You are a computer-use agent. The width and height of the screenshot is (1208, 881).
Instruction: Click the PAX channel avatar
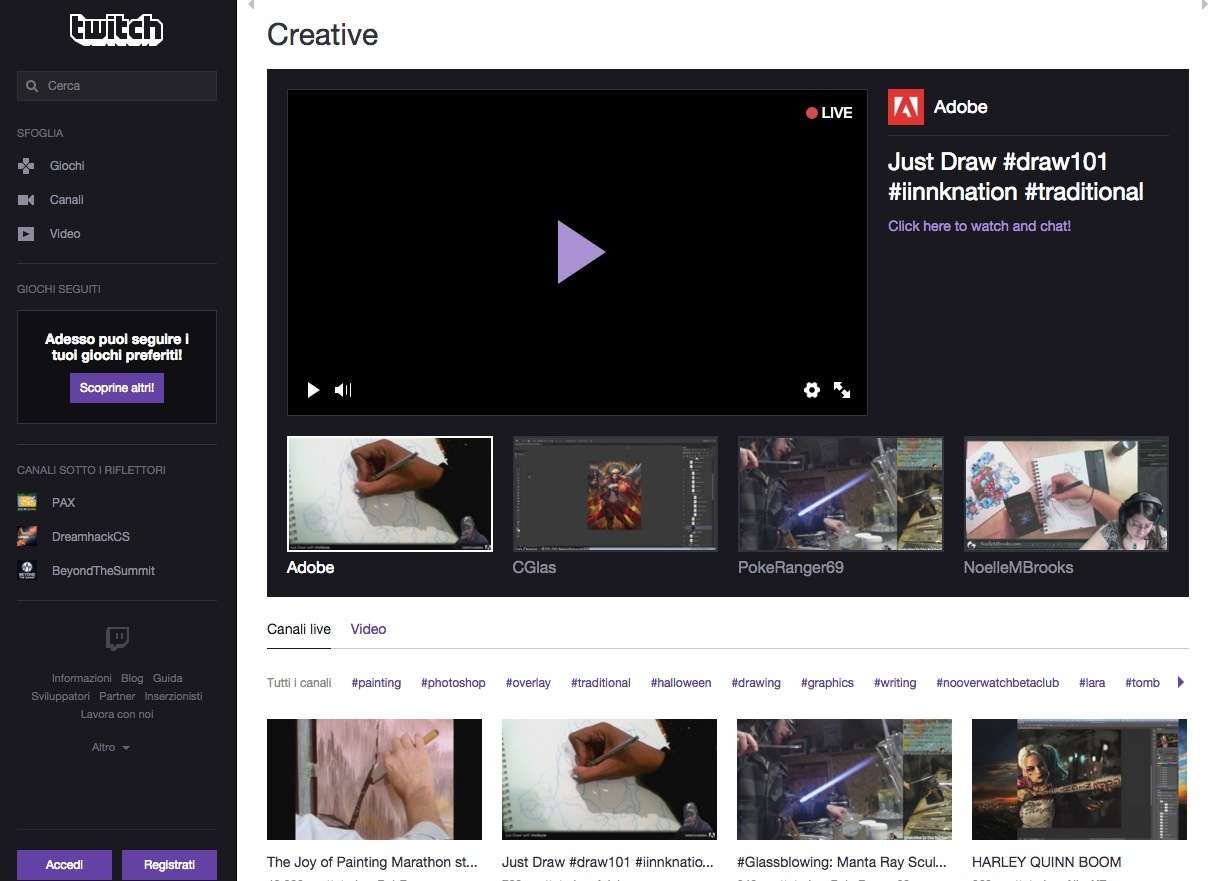[27, 502]
